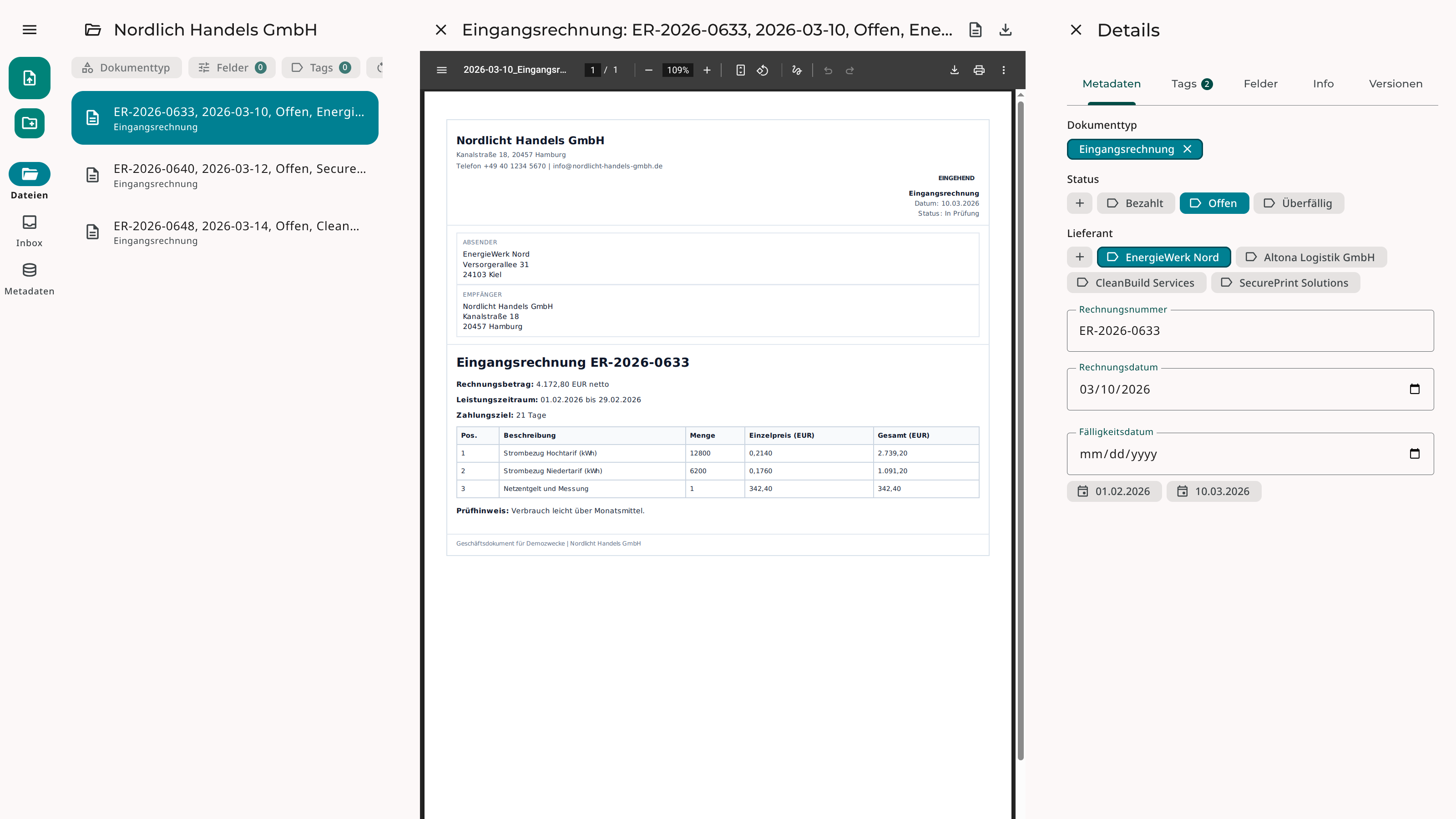Click the new folder icon in the sidebar
Image resolution: width=1456 pixels, height=819 pixels.
tap(29, 123)
